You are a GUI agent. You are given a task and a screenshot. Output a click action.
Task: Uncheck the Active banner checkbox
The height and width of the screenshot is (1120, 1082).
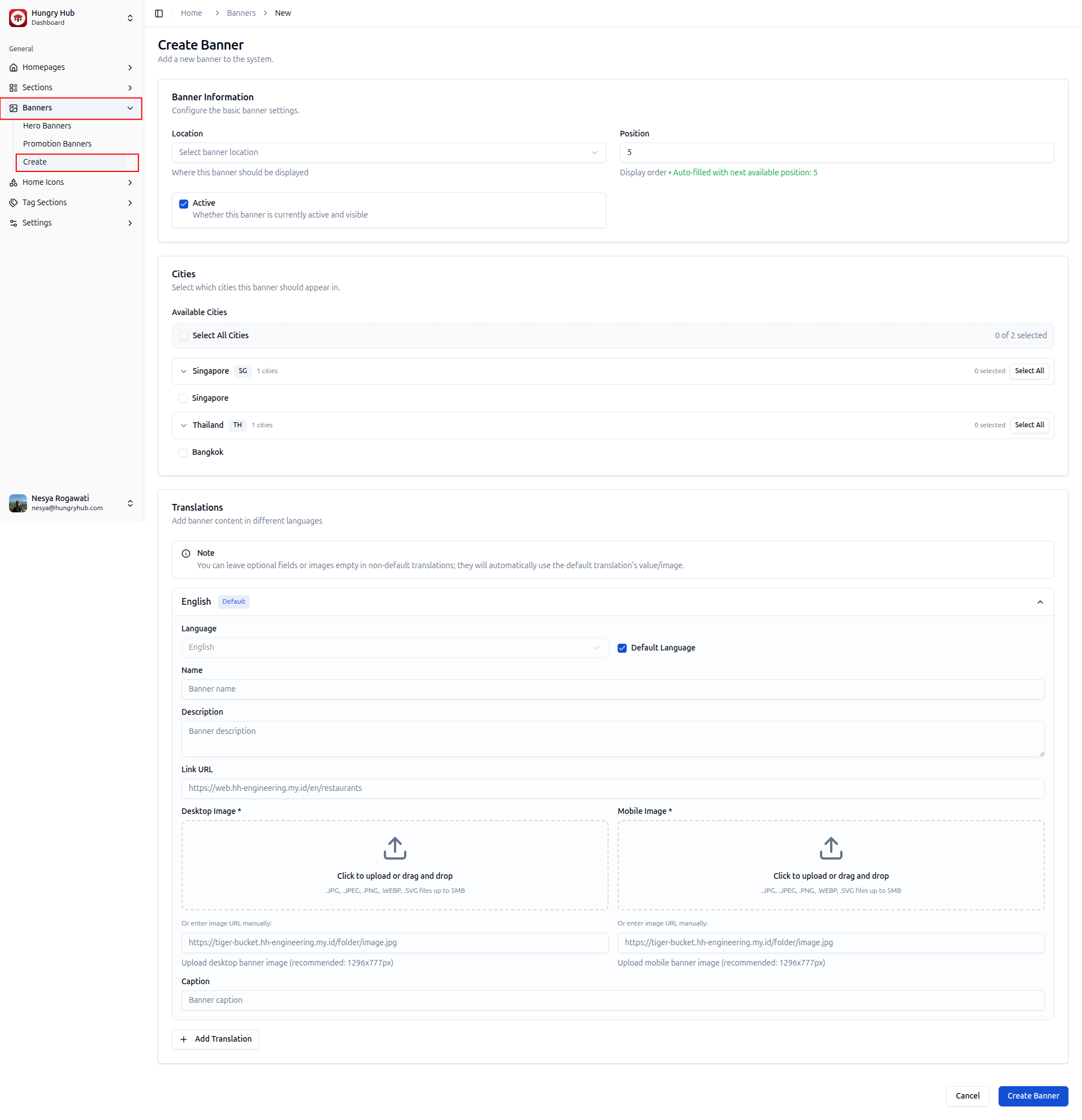coord(183,204)
